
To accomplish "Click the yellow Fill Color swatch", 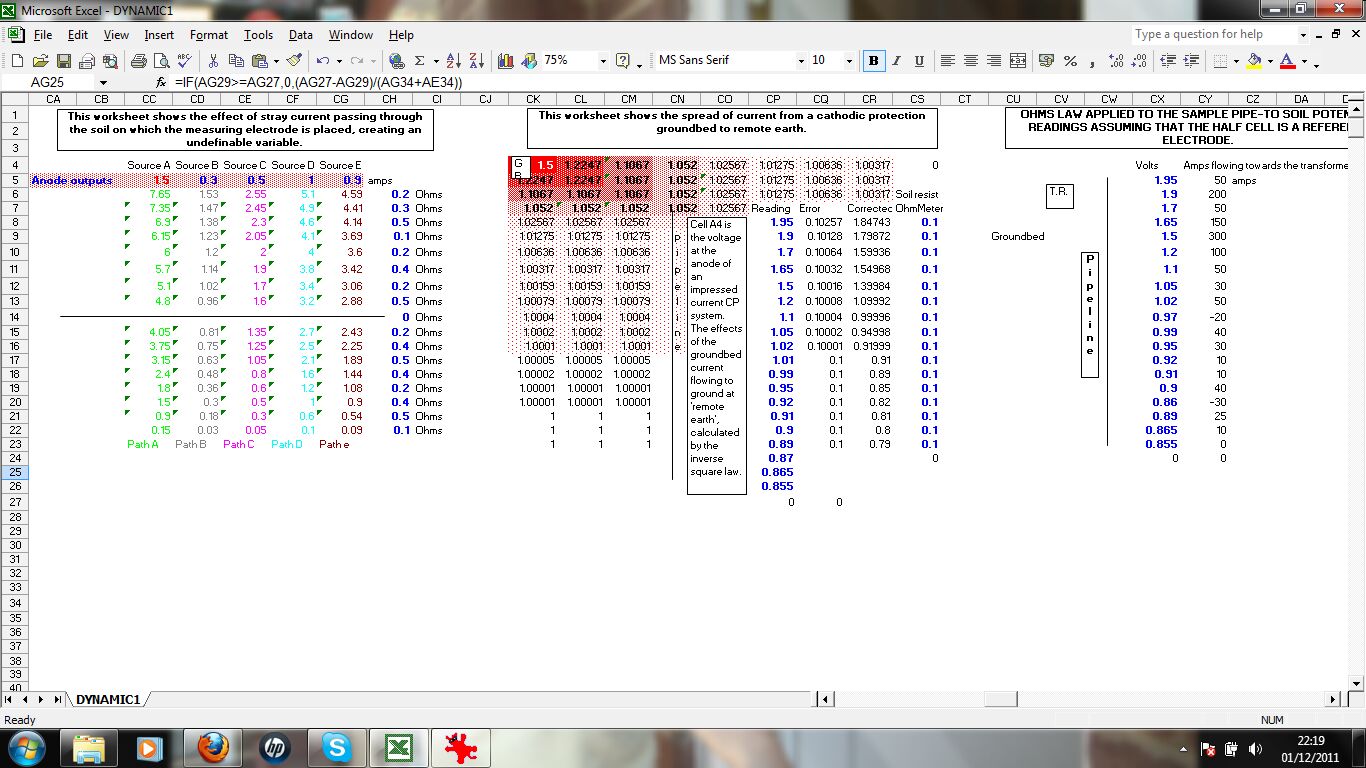I will pyautogui.click(x=1254, y=61).
